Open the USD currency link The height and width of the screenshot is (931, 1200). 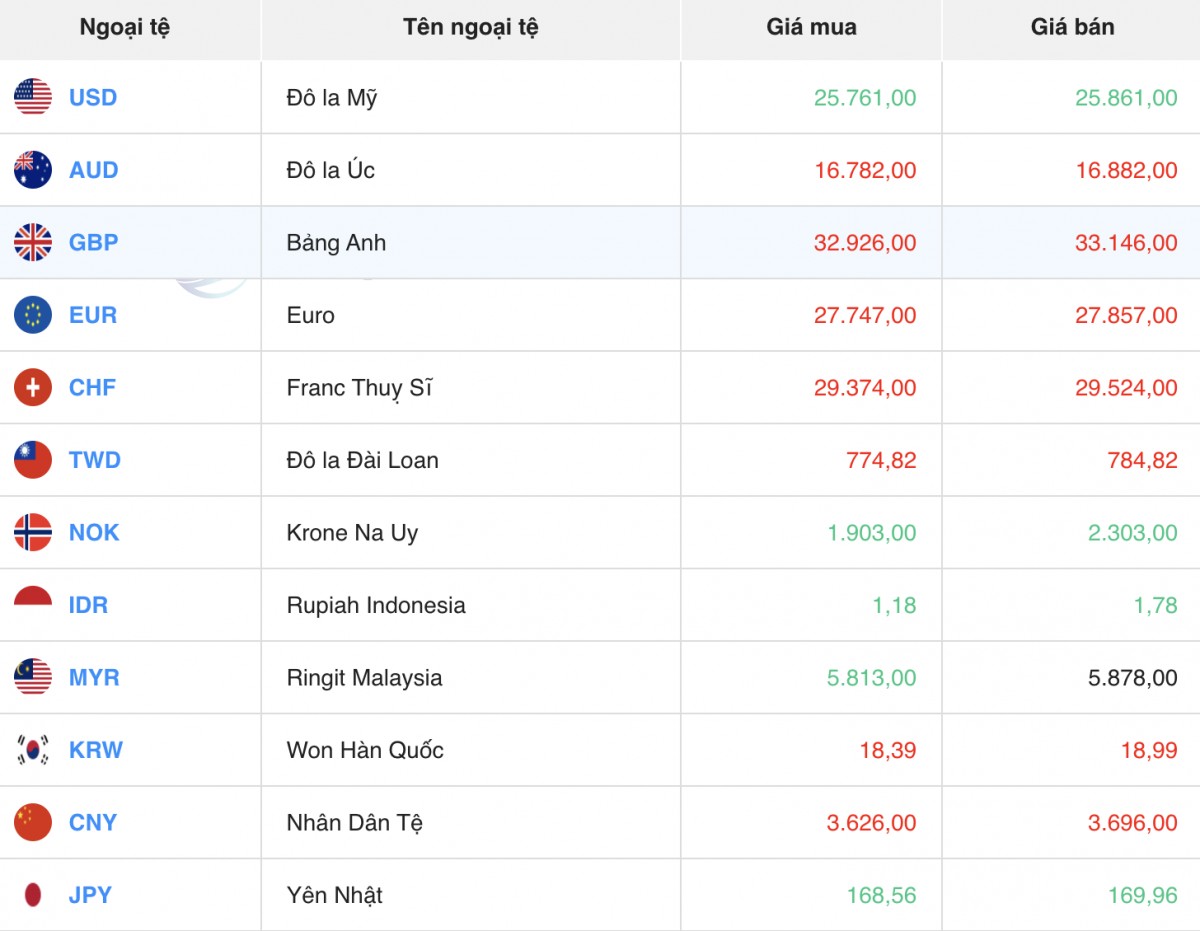pyautogui.click(x=93, y=97)
